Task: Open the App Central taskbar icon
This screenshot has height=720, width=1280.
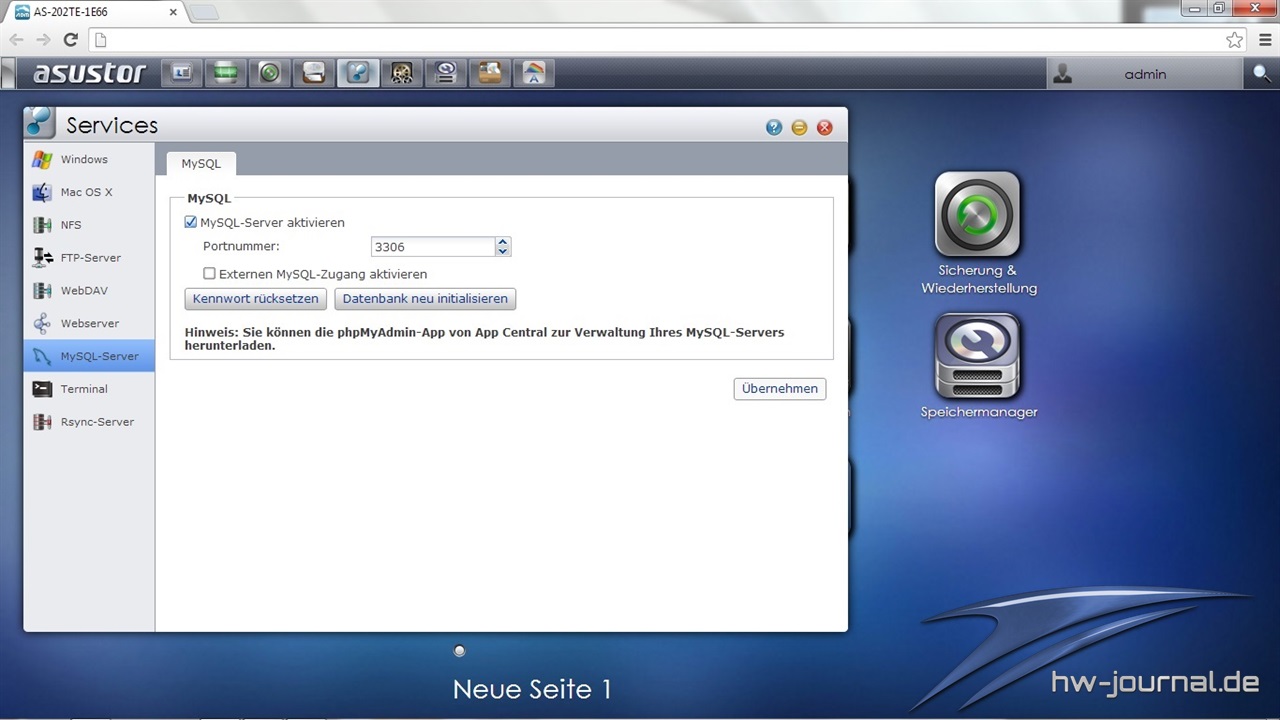Action: coord(534,73)
